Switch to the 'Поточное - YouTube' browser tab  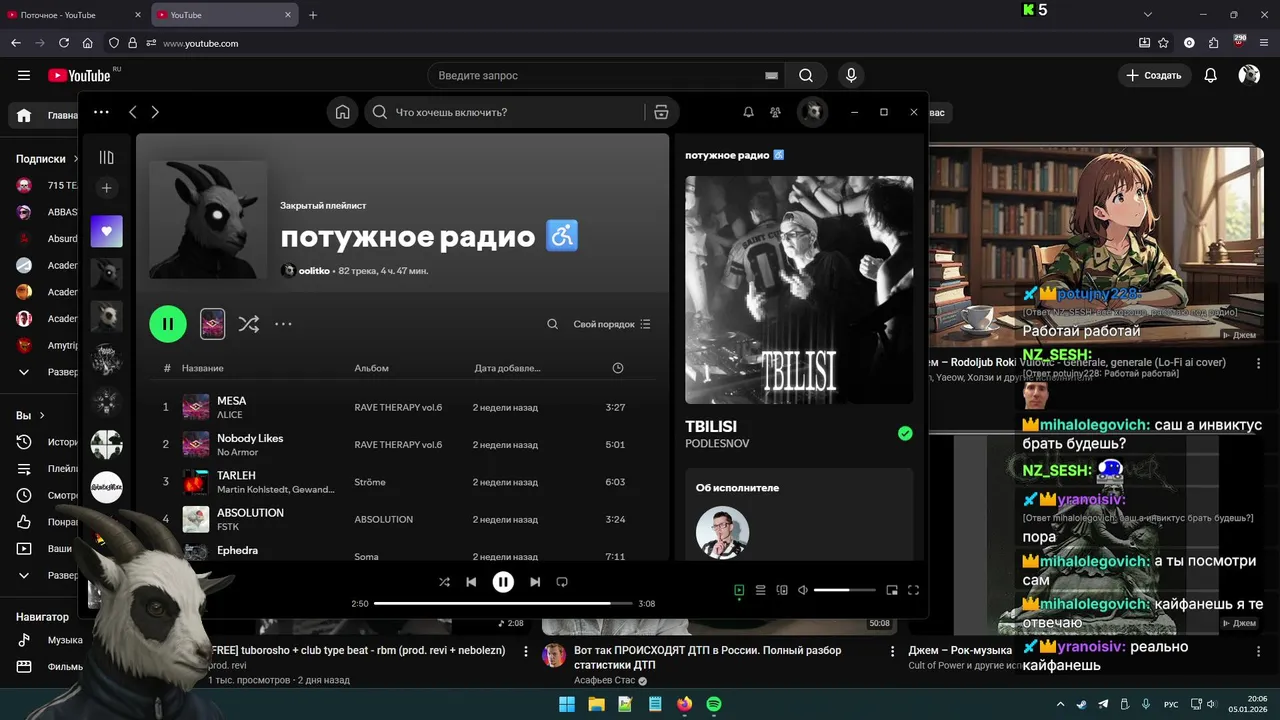point(75,15)
